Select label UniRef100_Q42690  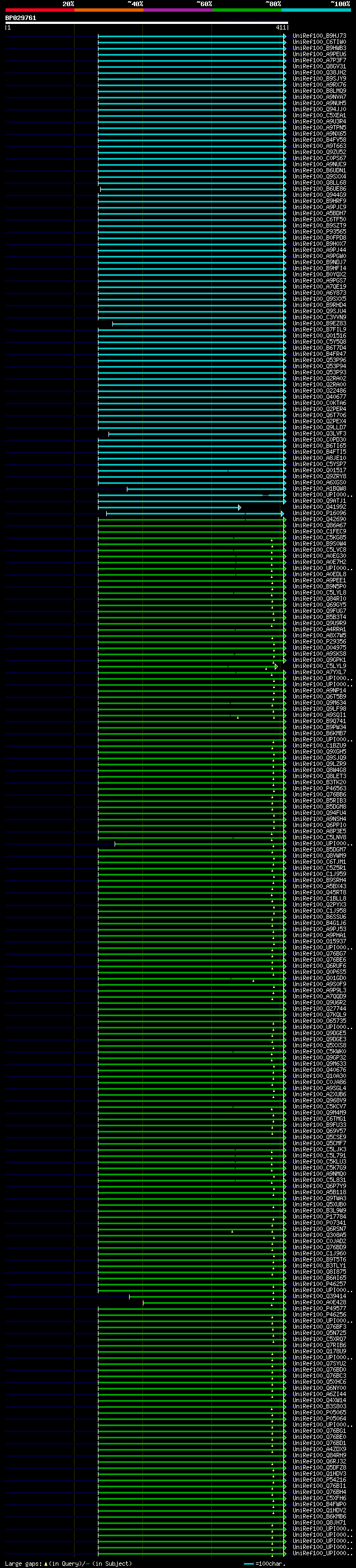pyautogui.click(x=319, y=519)
